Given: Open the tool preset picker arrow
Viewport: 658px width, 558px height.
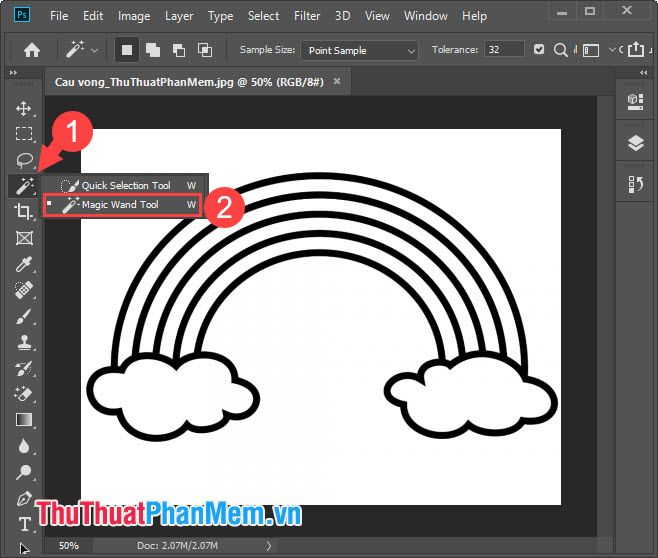Looking at the screenshot, I should [x=95, y=50].
